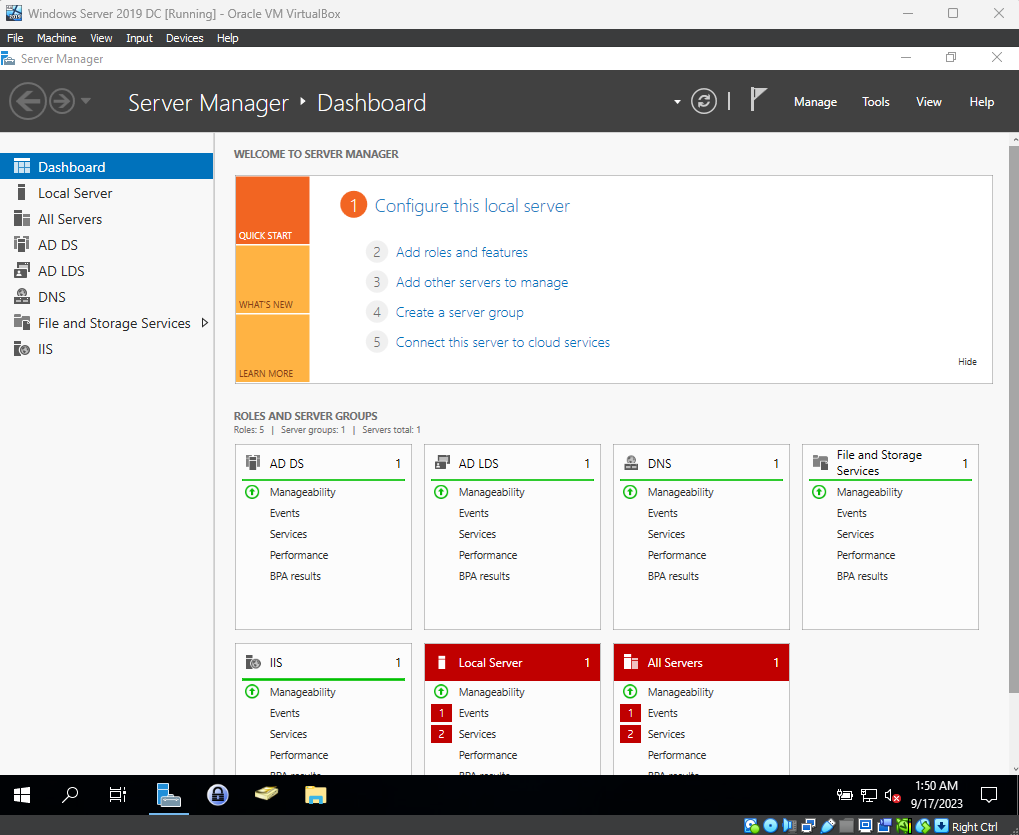Click the back navigation arrow
The height and width of the screenshot is (835, 1019).
pyautogui.click(x=27, y=101)
